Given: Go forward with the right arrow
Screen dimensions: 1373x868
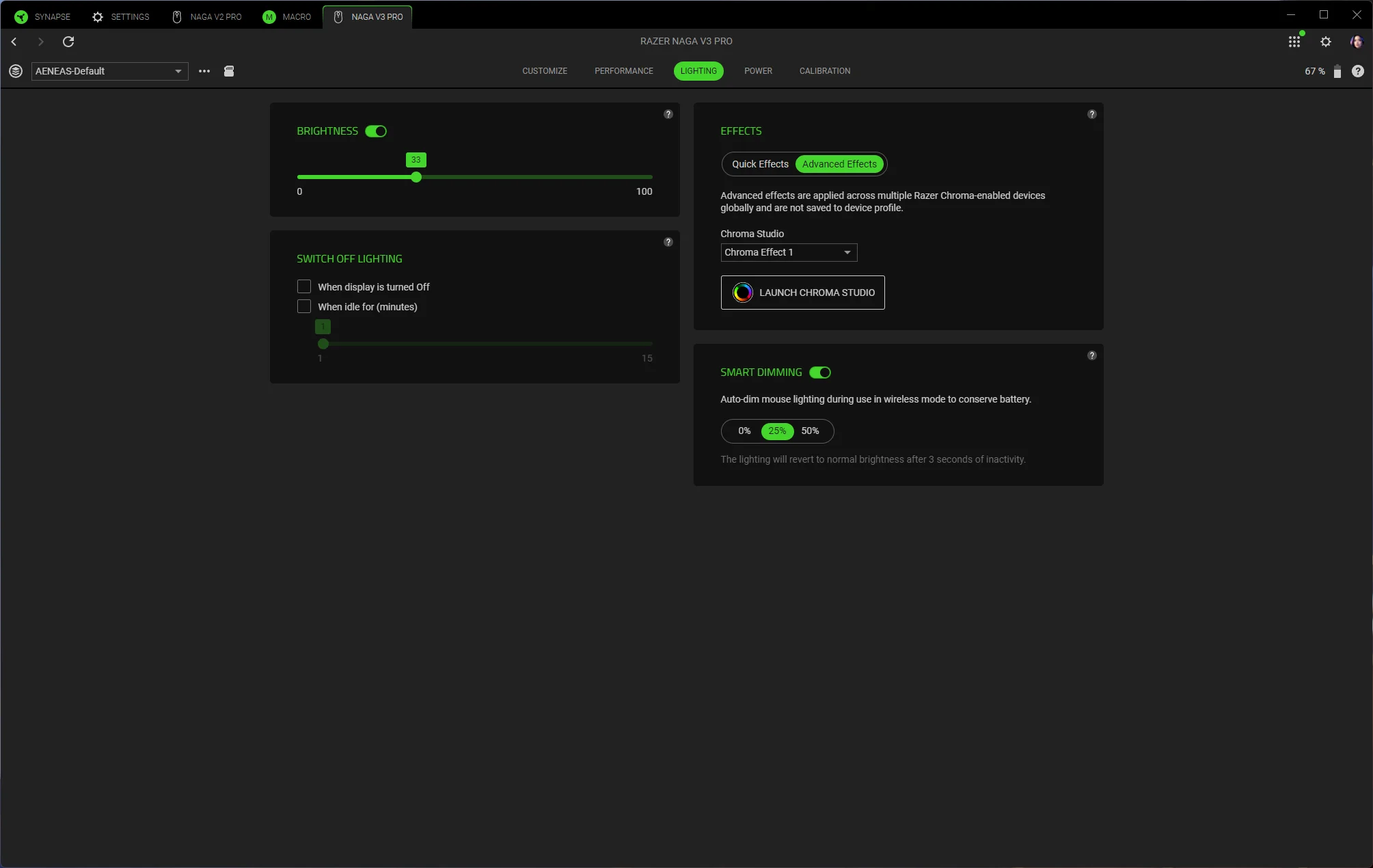Looking at the screenshot, I should click(40, 42).
